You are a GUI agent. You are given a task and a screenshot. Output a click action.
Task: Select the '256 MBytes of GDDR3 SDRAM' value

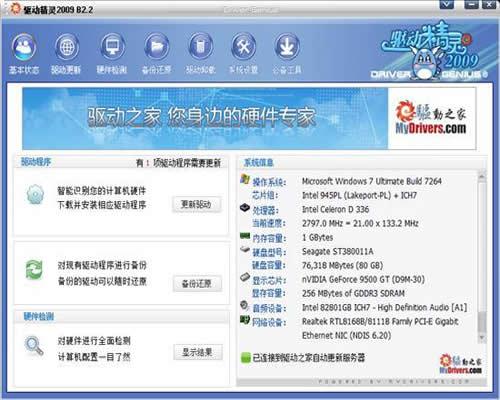(x=353, y=293)
